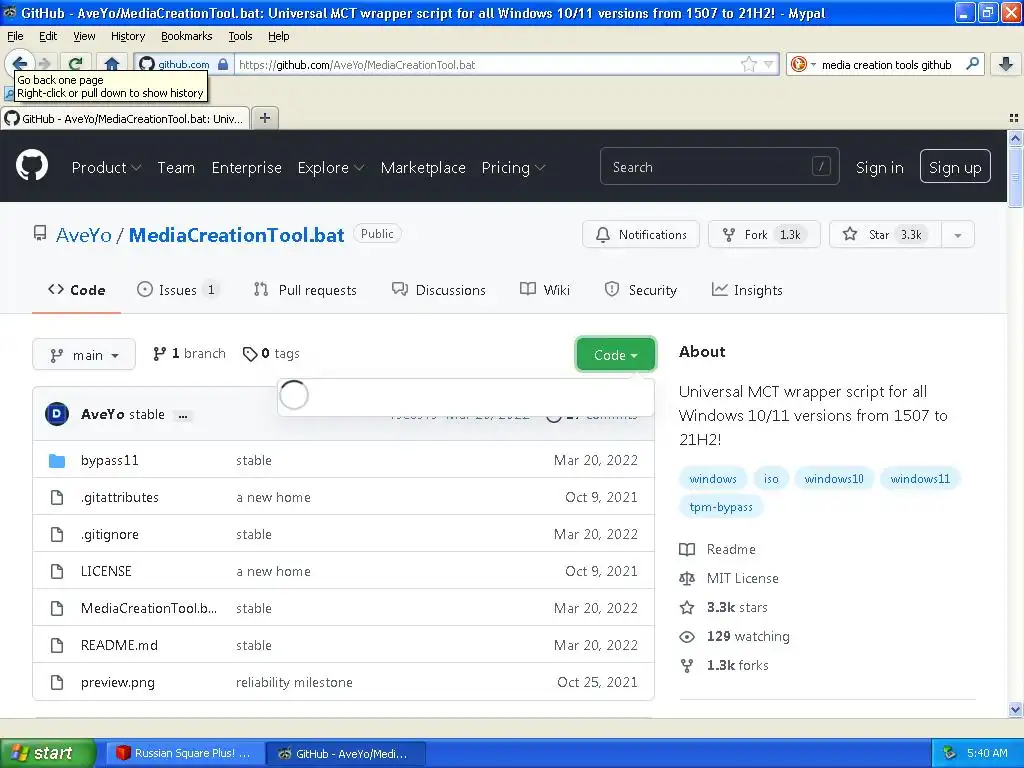Go to the browser Home icon
The width and height of the screenshot is (1024, 768).
pyautogui.click(x=112, y=64)
